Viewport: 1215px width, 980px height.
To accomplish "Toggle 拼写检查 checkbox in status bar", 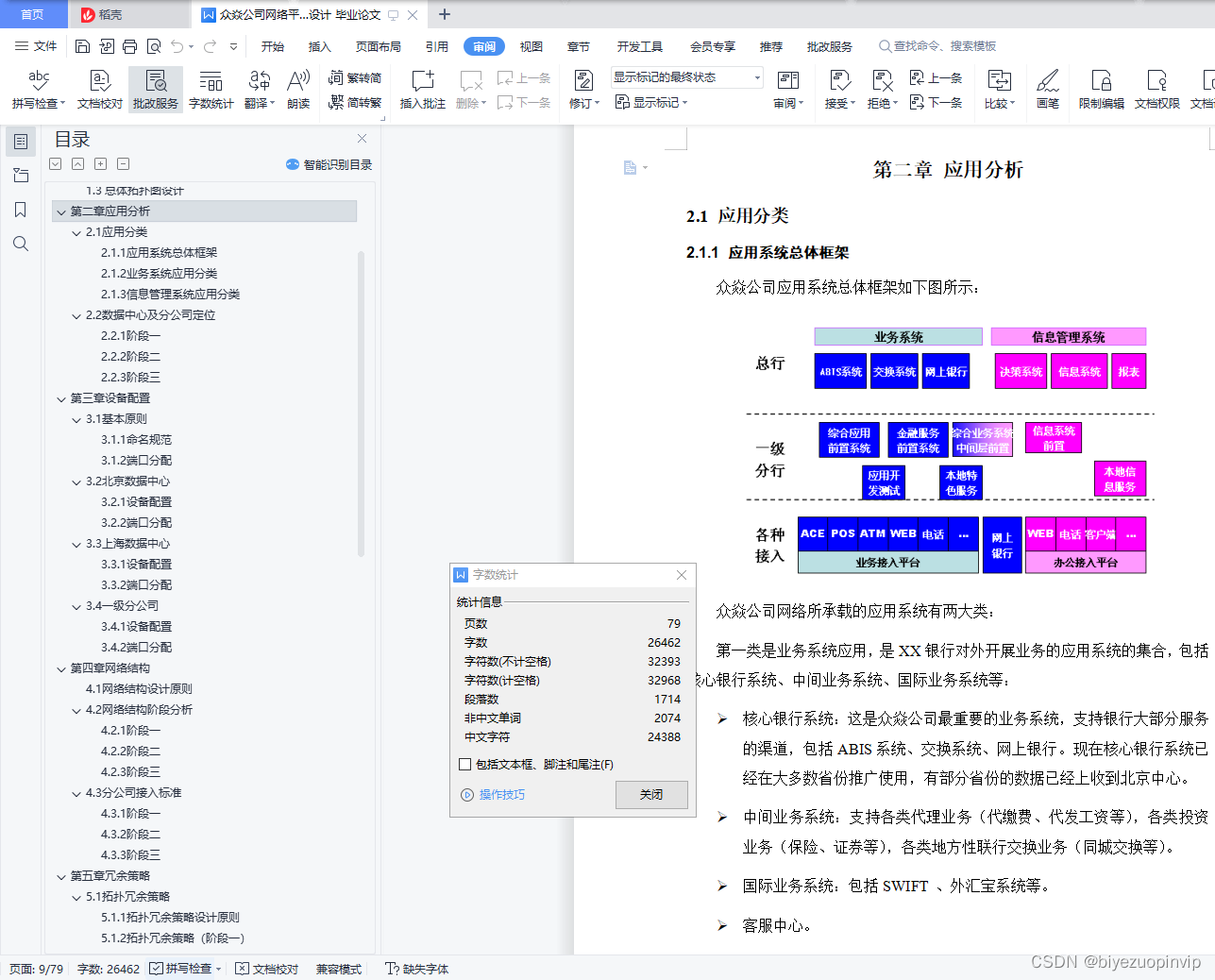I will pos(157,969).
